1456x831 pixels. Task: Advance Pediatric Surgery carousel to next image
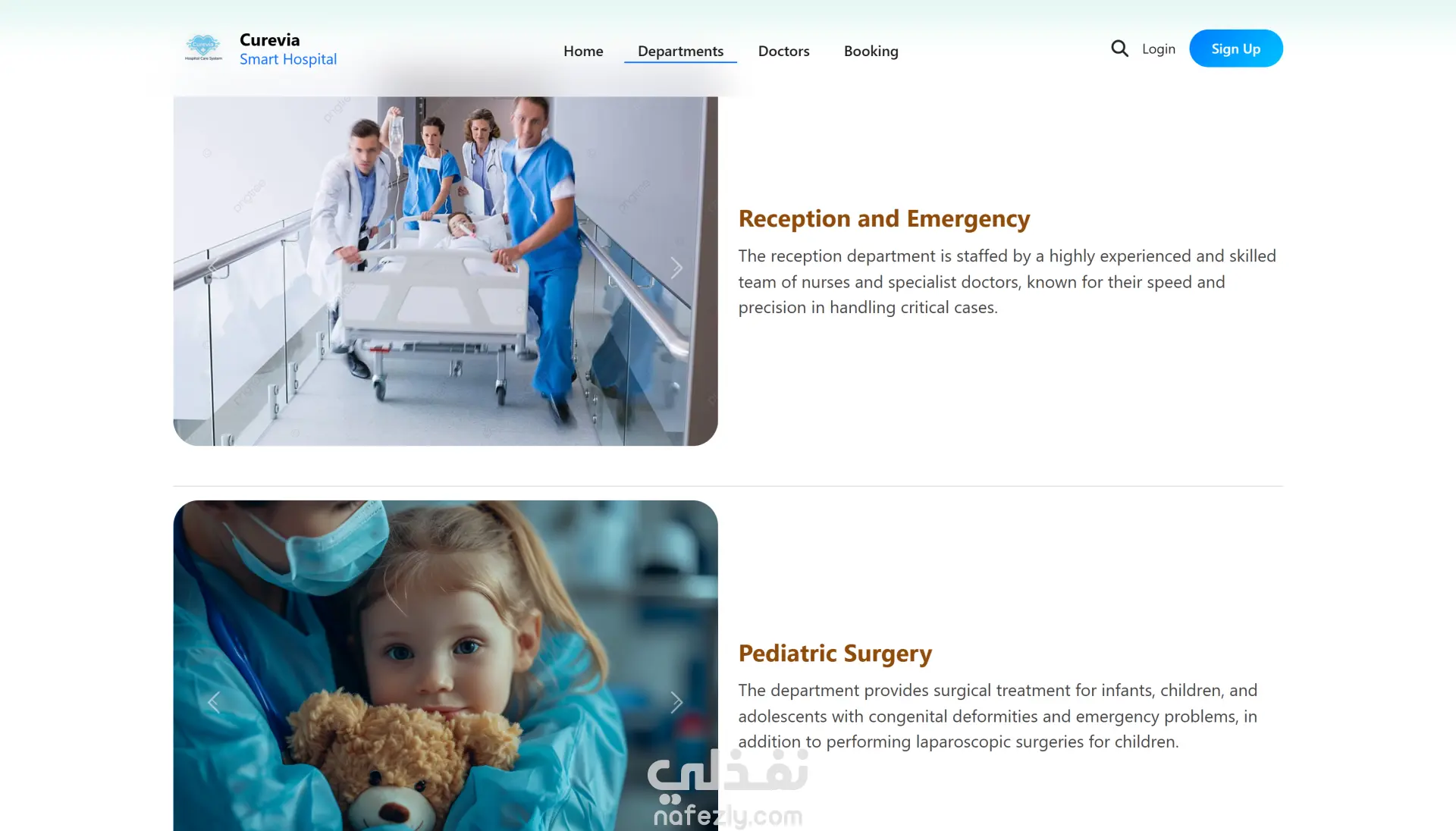(x=676, y=702)
